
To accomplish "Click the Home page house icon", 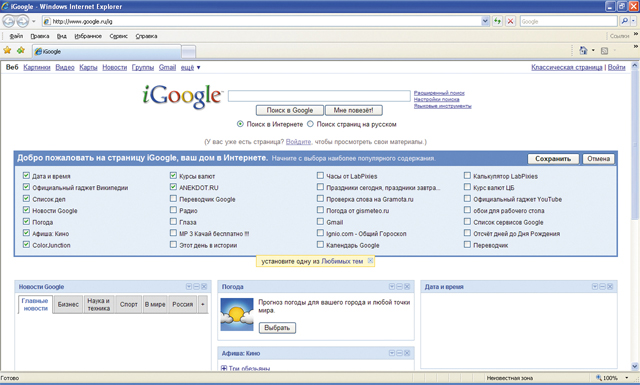I will (x=583, y=50).
